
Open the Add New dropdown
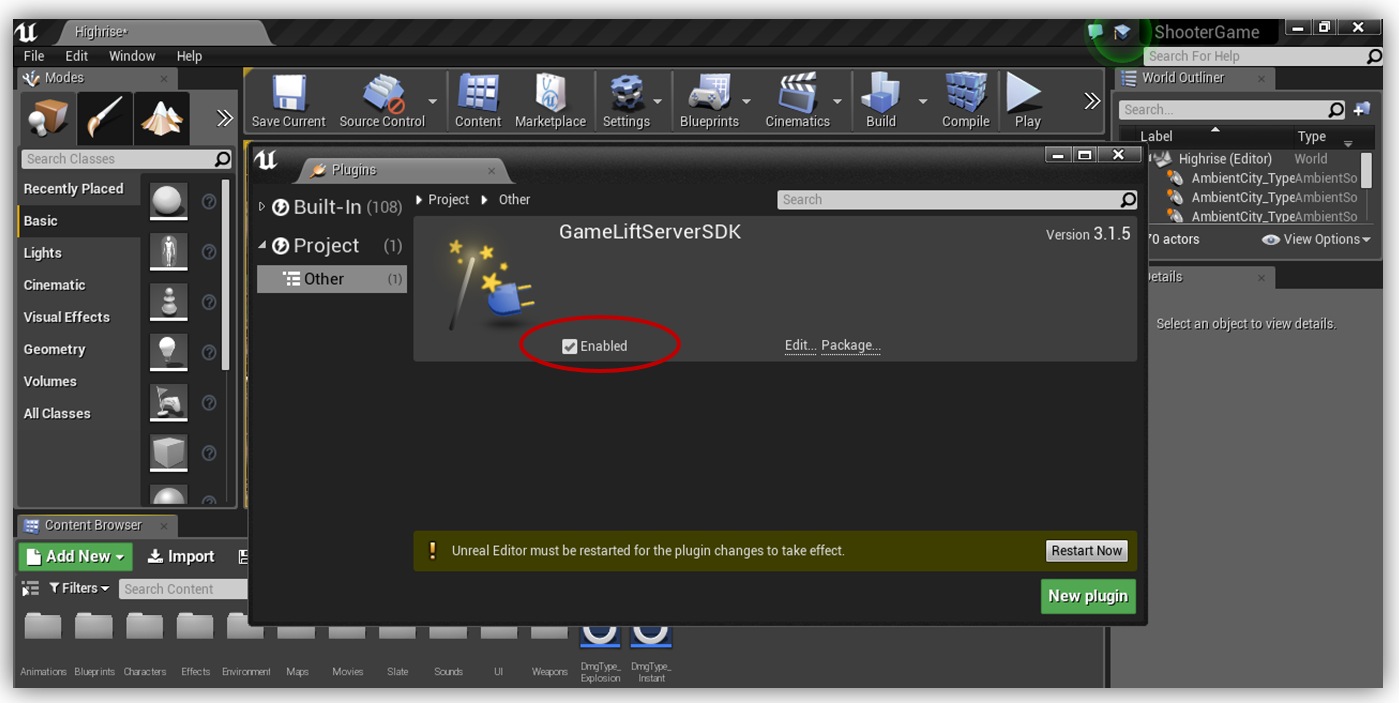pyautogui.click(x=76, y=557)
